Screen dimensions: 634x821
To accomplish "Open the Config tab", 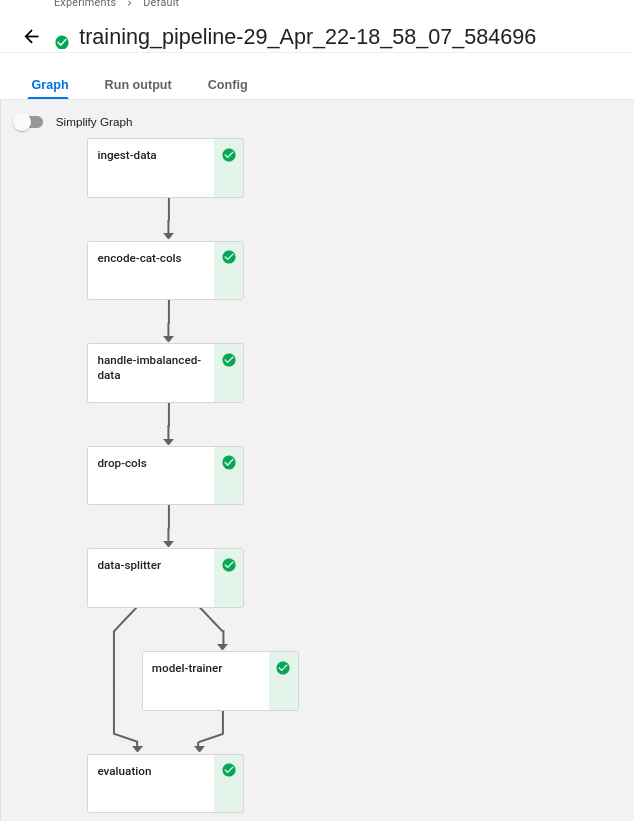I will (x=227, y=85).
